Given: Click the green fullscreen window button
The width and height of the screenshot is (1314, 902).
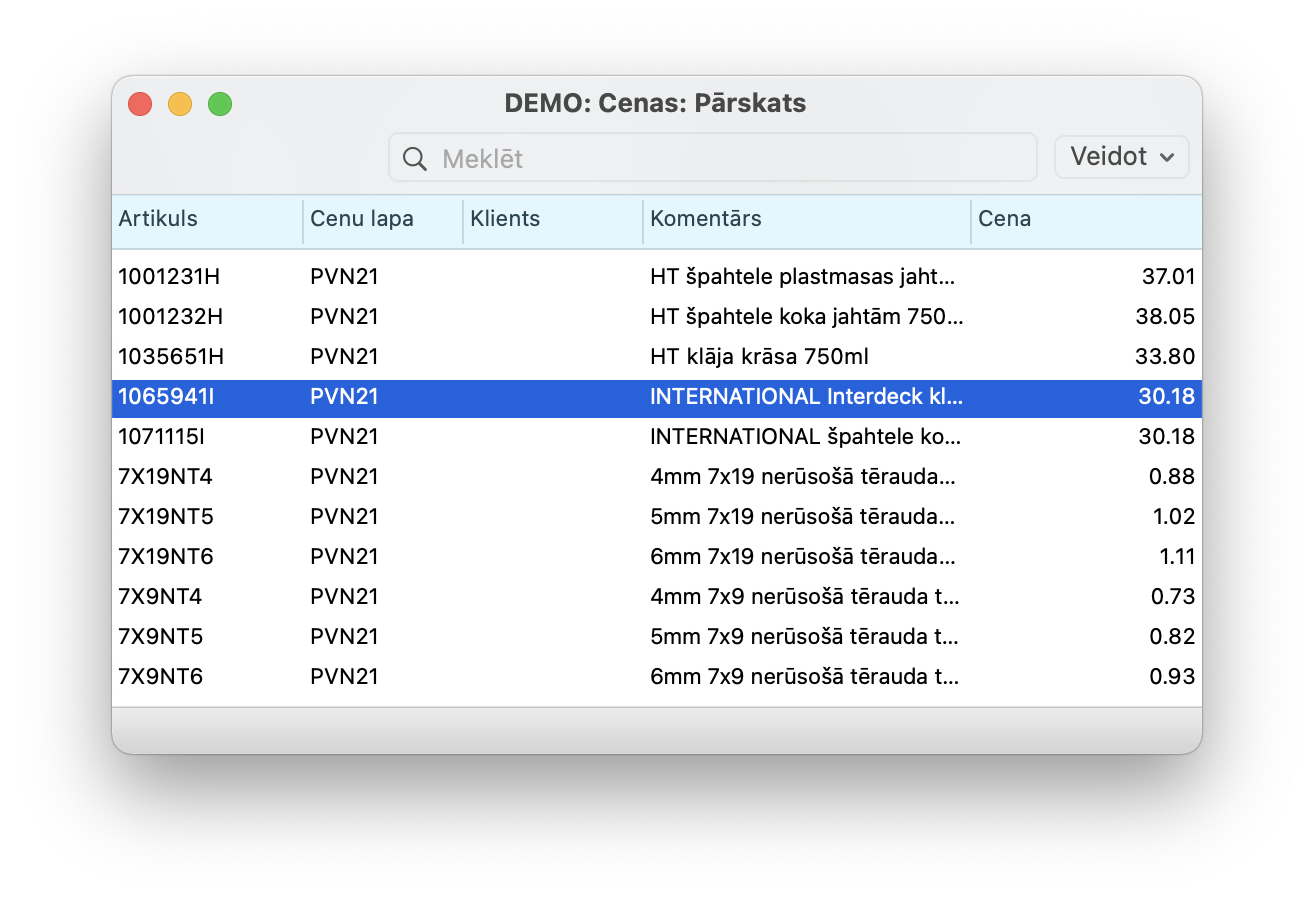Looking at the screenshot, I should point(220,104).
